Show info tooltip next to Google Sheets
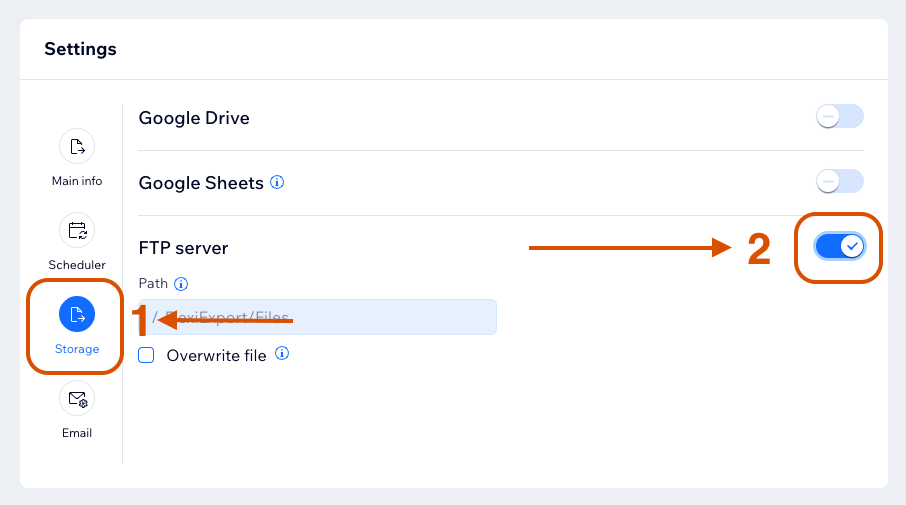Viewport: 906px width, 505px height. 277,182
